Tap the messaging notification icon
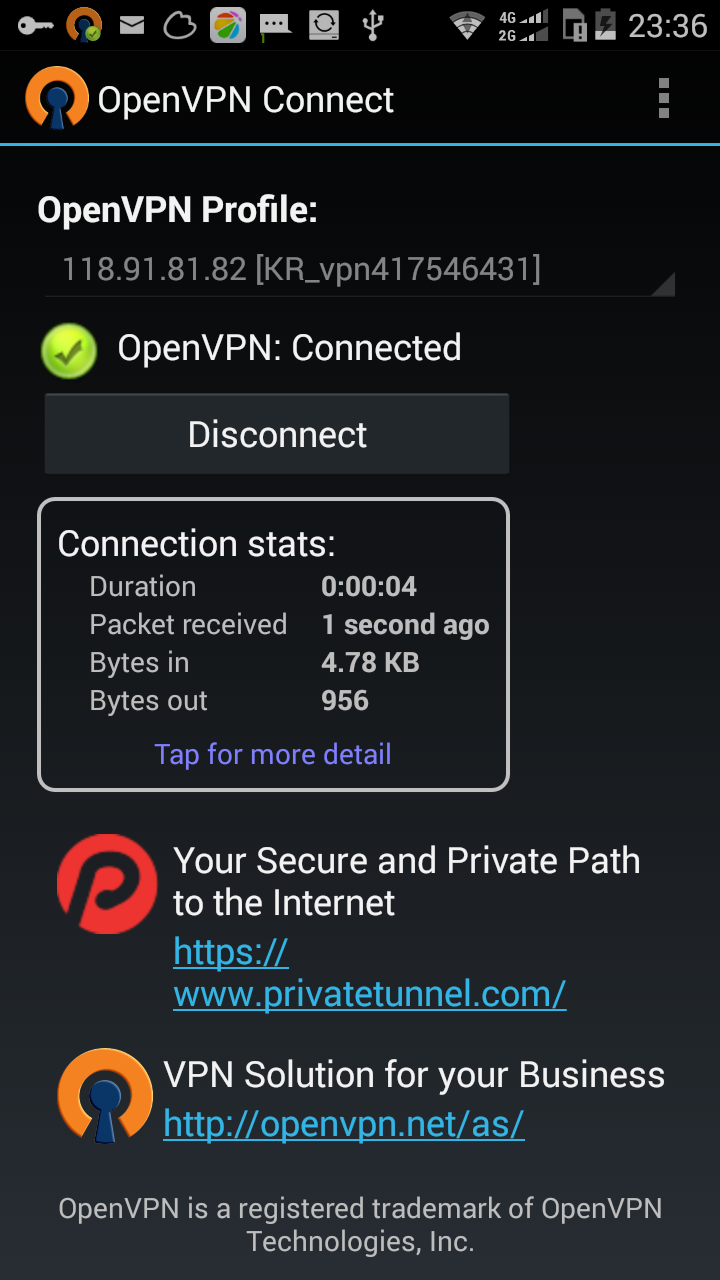This screenshot has width=720, height=1280. (x=276, y=26)
